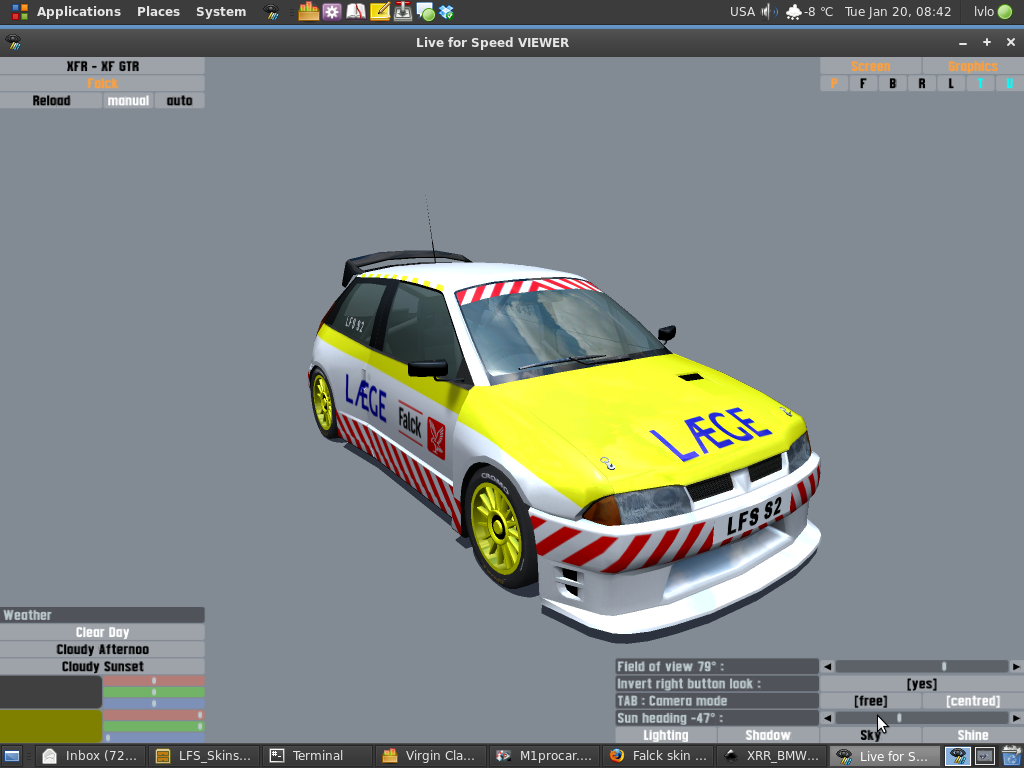
Task: Select the cyan U view button
Action: pyautogui.click(x=1009, y=84)
